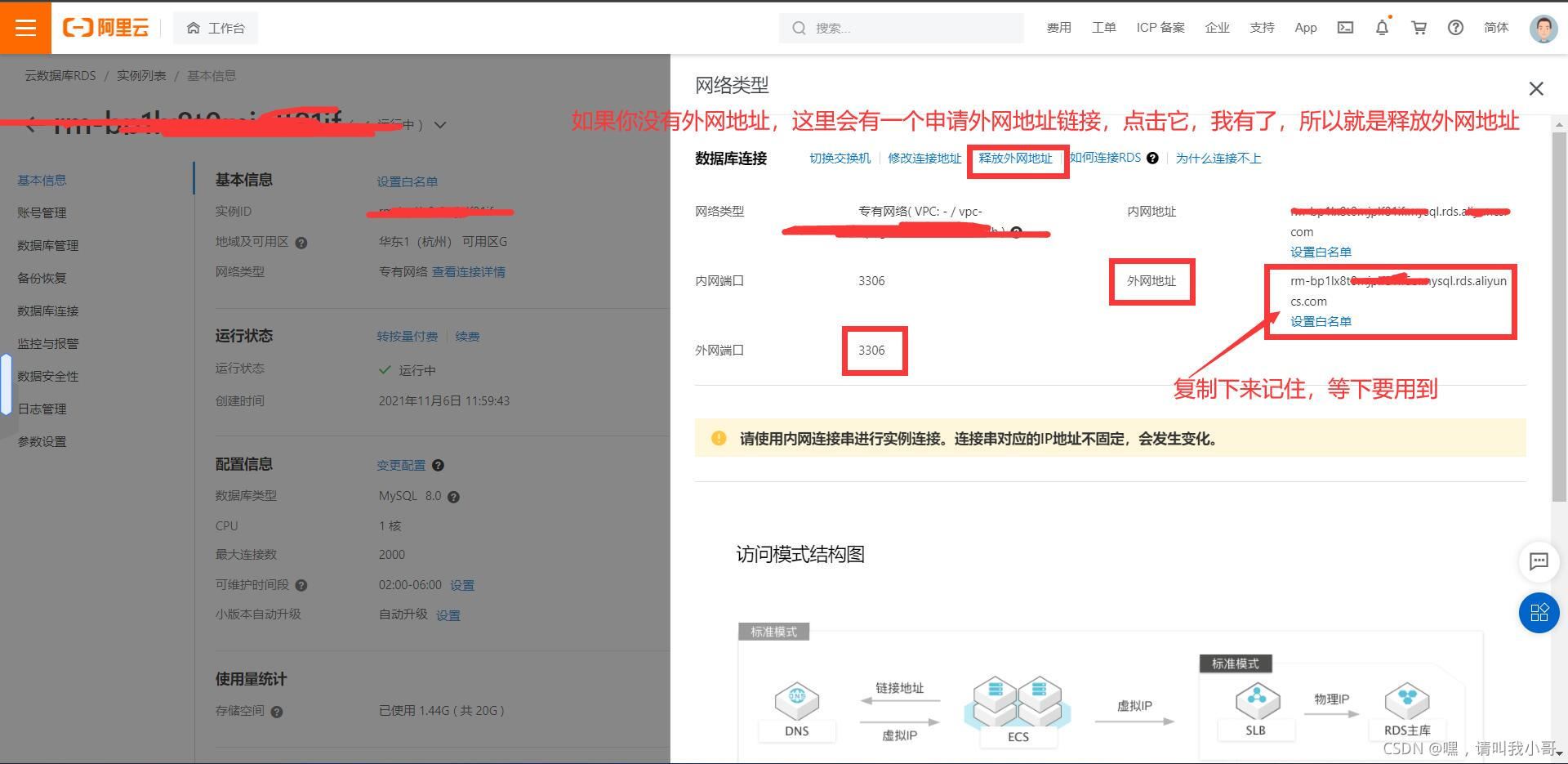Viewport: 1568px width, 764px height.
Task: Click the 续费 link
Action: (x=467, y=337)
